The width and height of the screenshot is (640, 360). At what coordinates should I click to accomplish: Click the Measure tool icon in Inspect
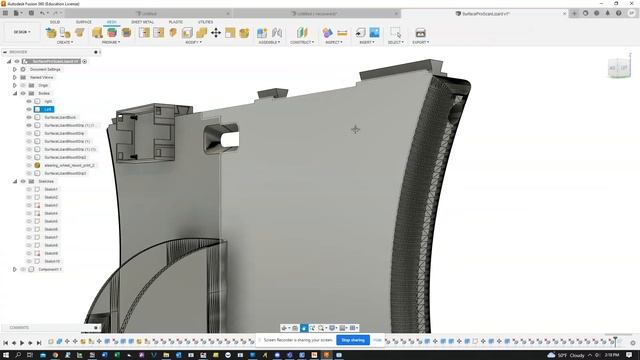[x=342, y=33]
